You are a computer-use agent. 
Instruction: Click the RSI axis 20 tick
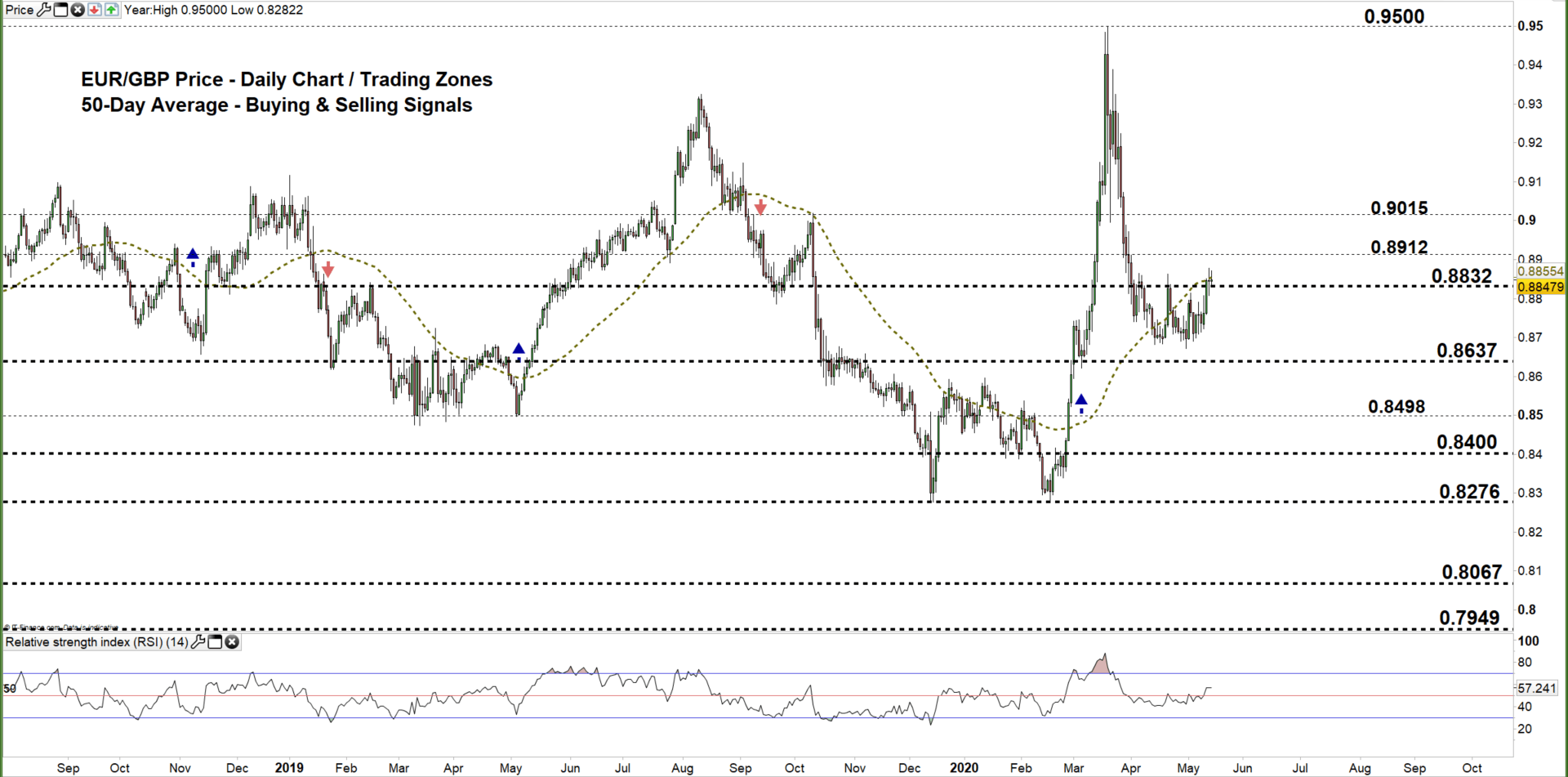(x=1525, y=729)
